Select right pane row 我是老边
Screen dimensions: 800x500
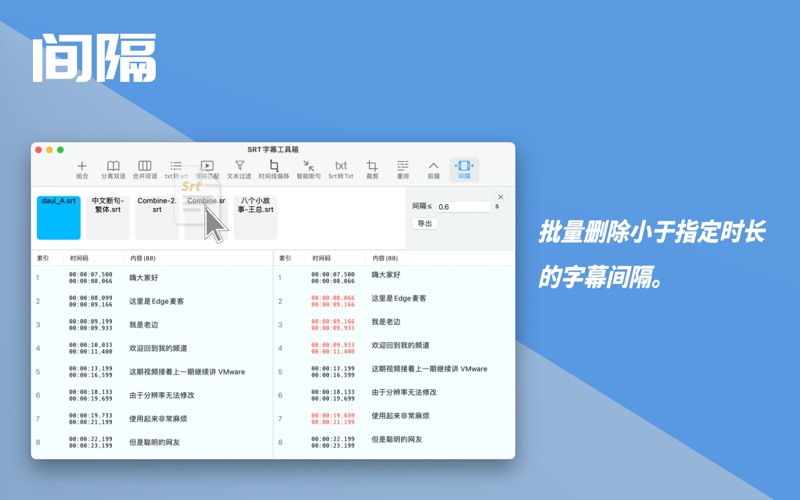(x=394, y=324)
